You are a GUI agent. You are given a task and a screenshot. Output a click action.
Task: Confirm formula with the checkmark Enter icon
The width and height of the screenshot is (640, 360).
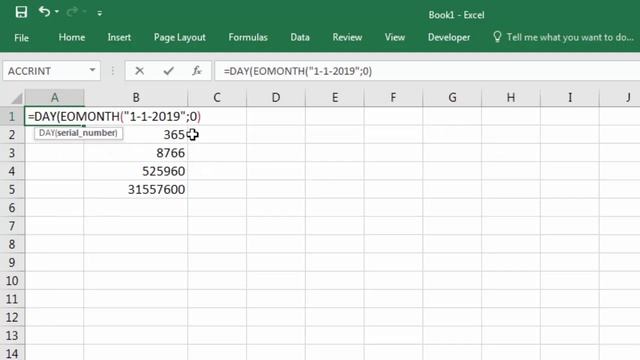(169, 71)
